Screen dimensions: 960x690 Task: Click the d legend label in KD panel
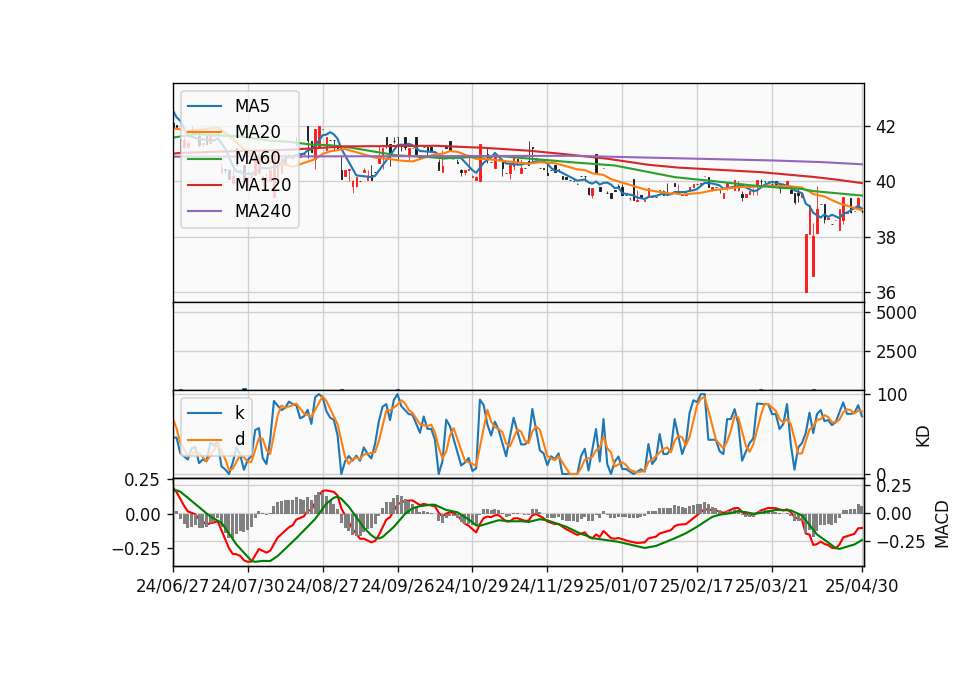240,439
